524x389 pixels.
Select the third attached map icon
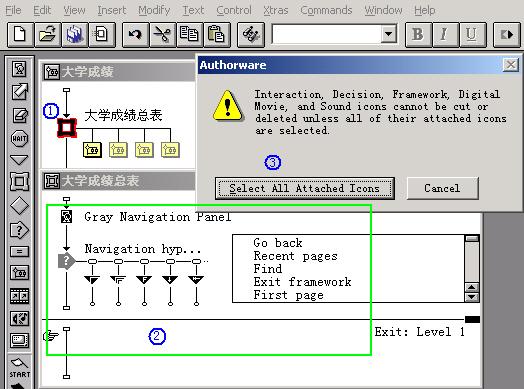(x=144, y=150)
